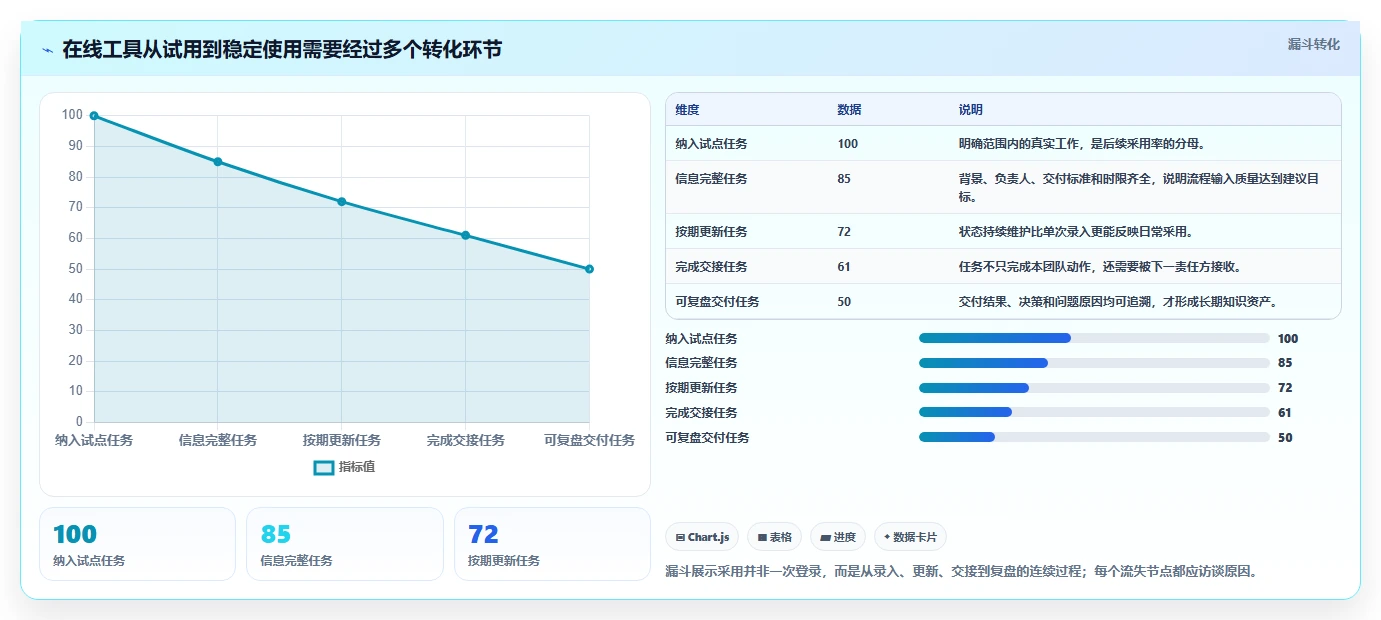Click the 数据卡片 chip

(x=910, y=537)
